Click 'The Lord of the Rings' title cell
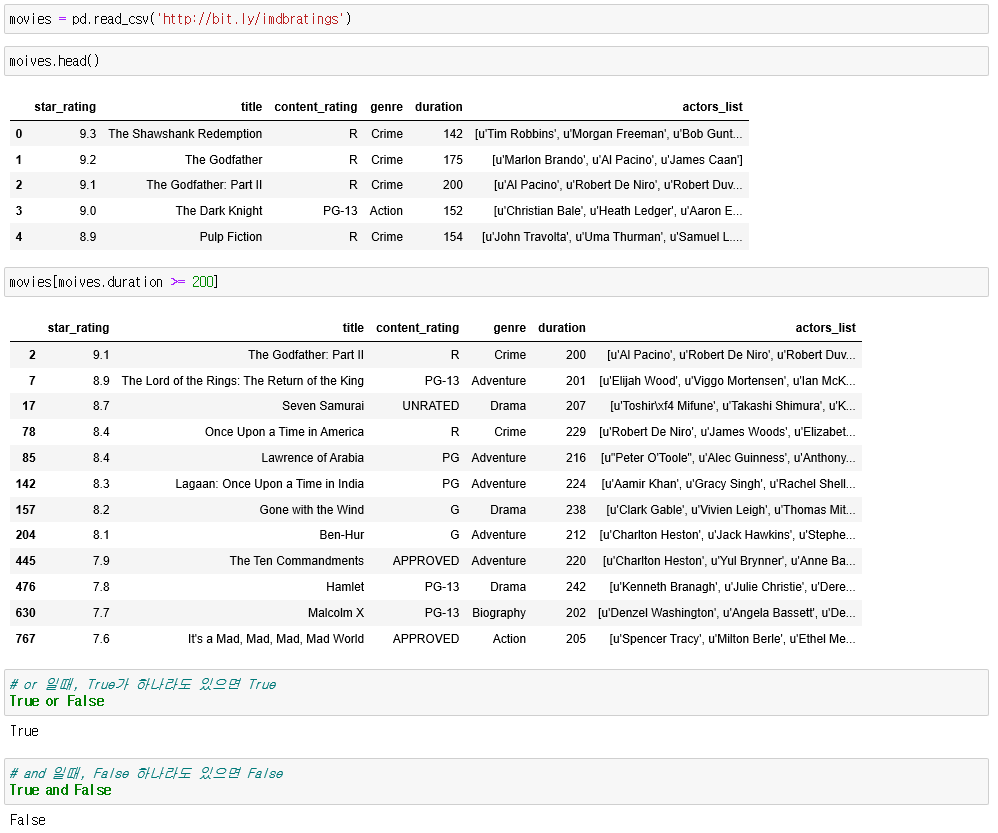The height and width of the screenshot is (833, 998). [242, 381]
